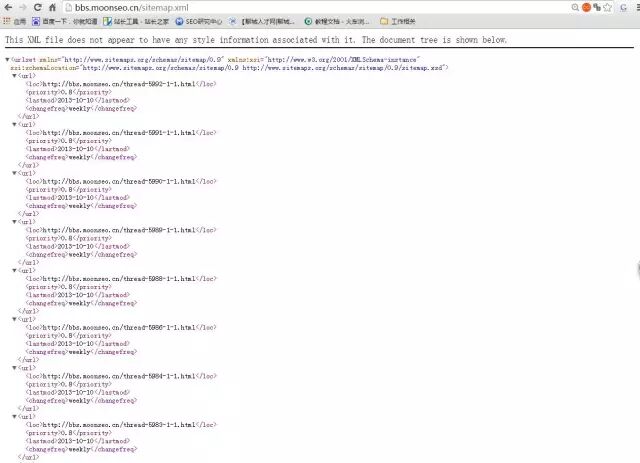Collapse the url node for thread-5984
The image size is (640, 463).
coord(14,368)
